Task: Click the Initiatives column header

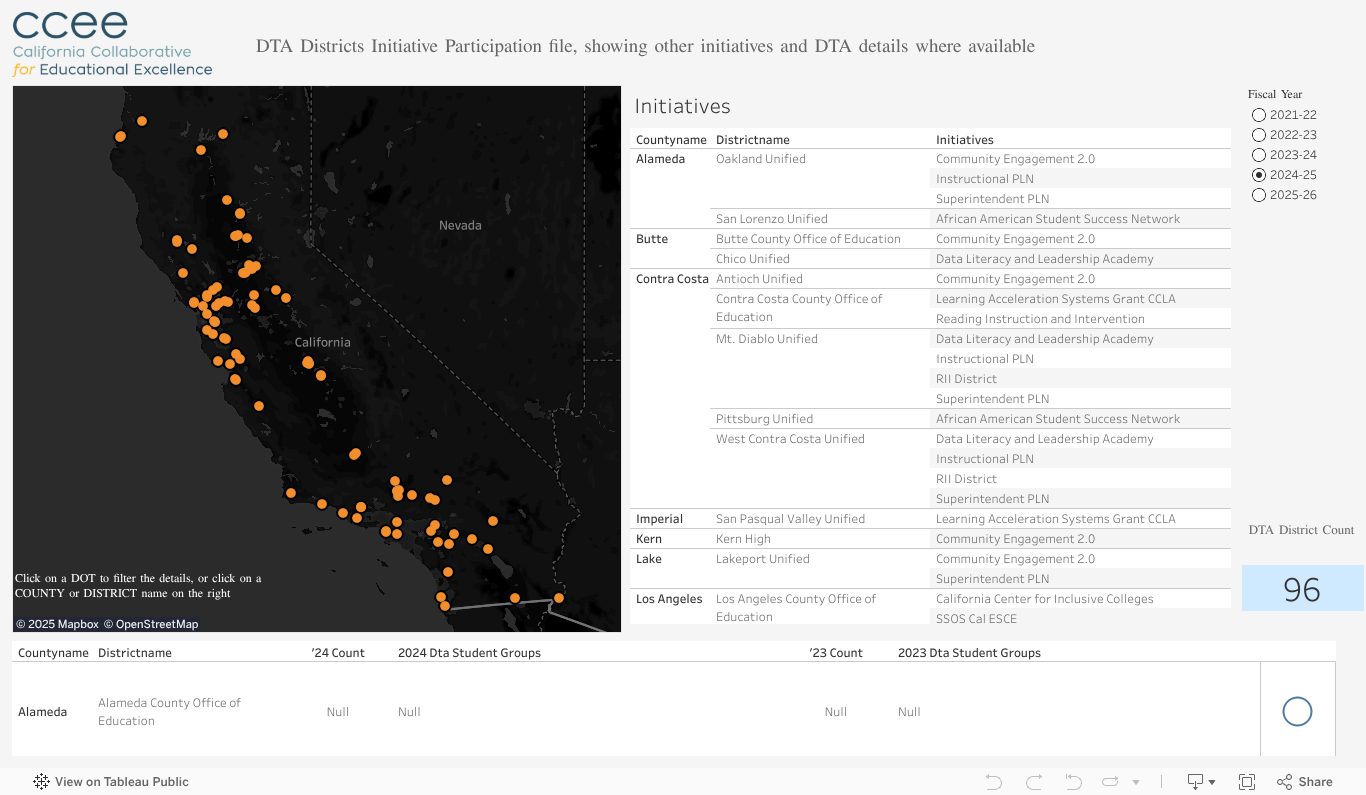Action: (964, 140)
